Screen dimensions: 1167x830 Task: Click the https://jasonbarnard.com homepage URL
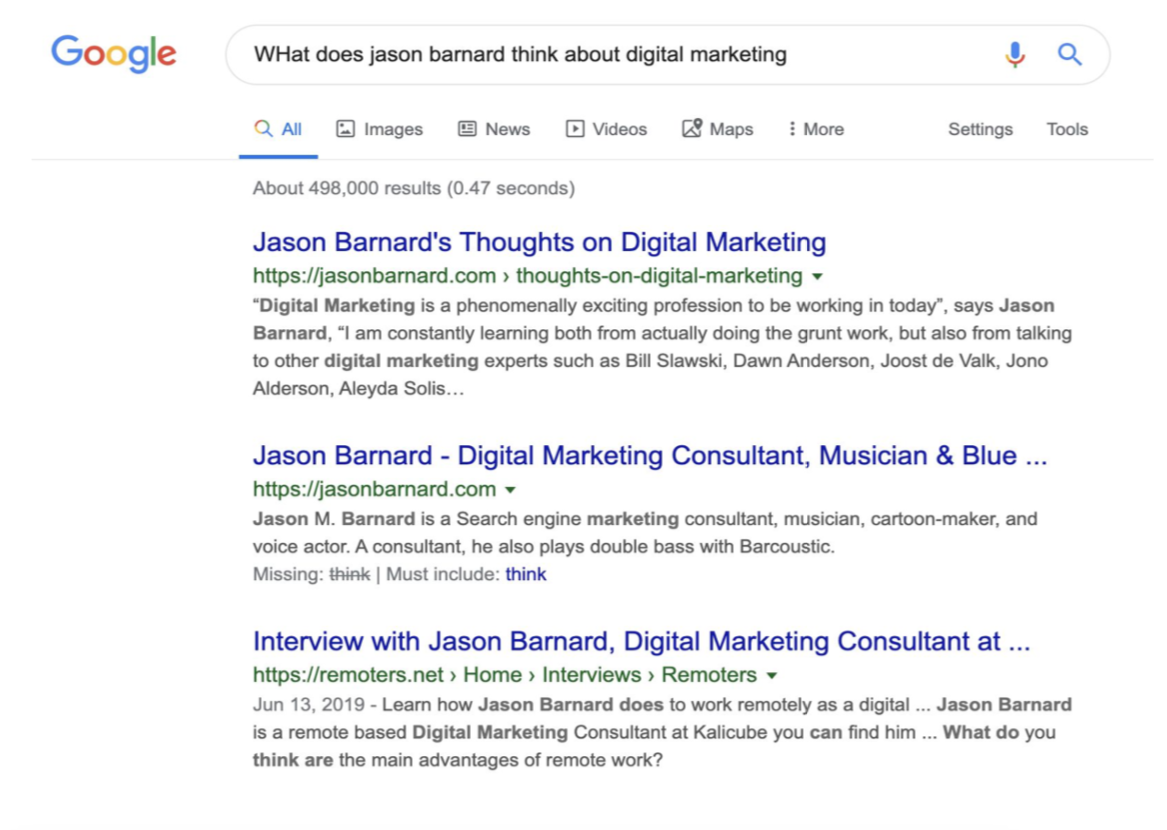pos(374,489)
